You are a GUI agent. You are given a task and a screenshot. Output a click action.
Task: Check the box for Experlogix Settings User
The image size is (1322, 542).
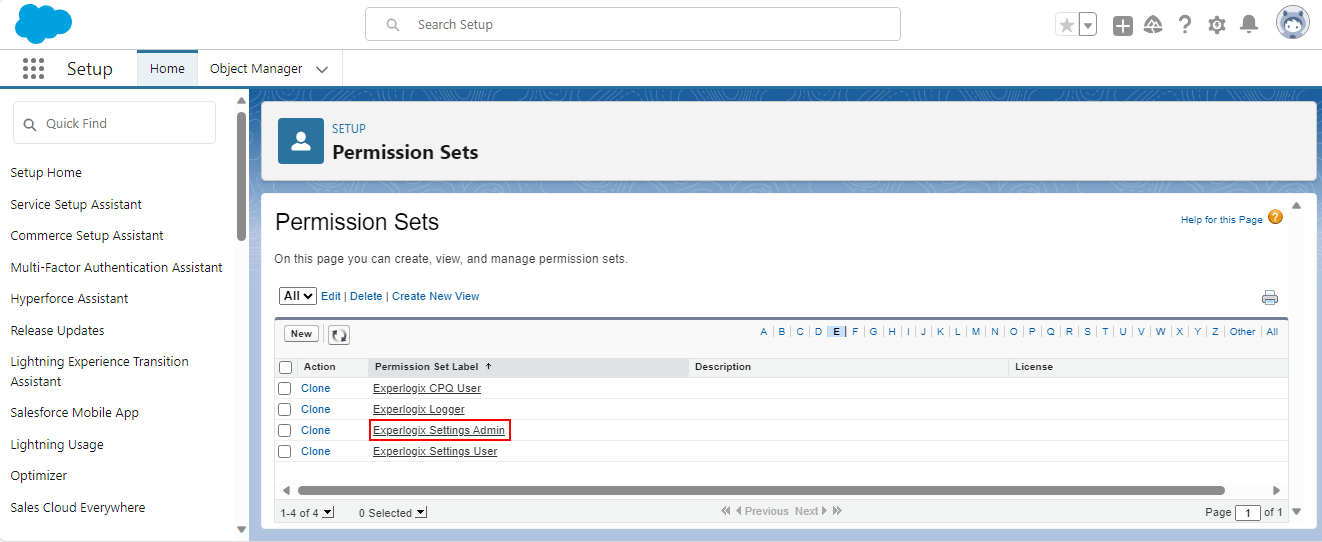pos(285,451)
